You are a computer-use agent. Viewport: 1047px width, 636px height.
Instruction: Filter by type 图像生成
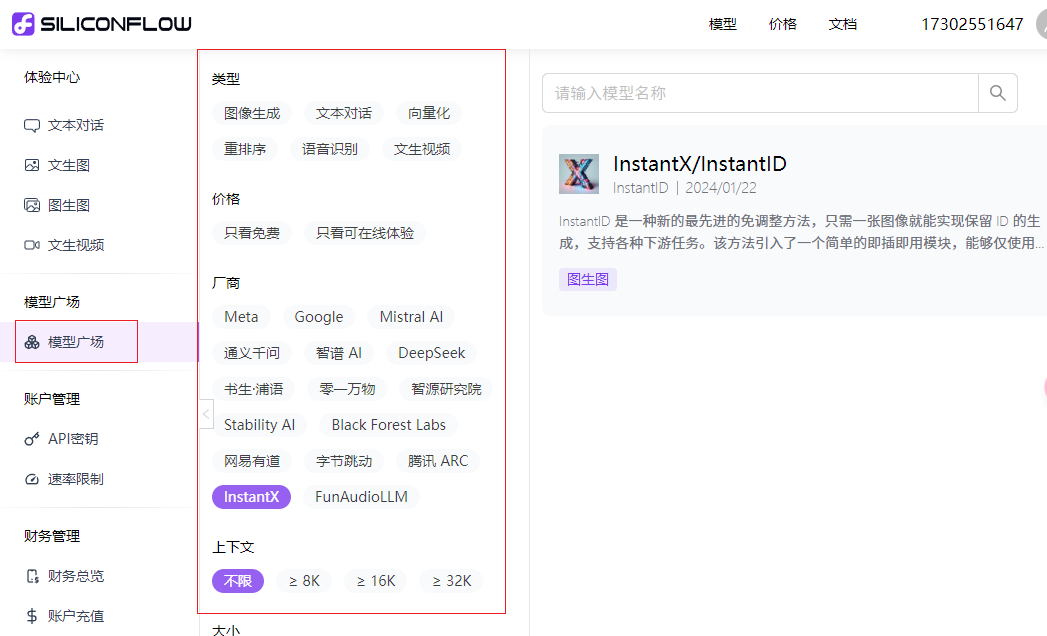tap(252, 114)
